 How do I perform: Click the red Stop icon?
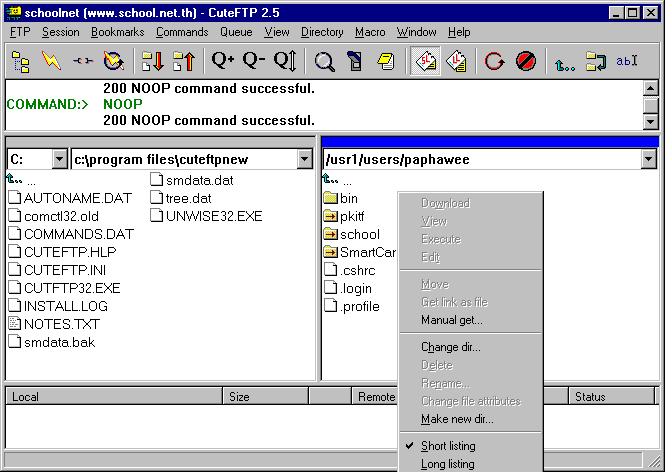[x=526, y=61]
